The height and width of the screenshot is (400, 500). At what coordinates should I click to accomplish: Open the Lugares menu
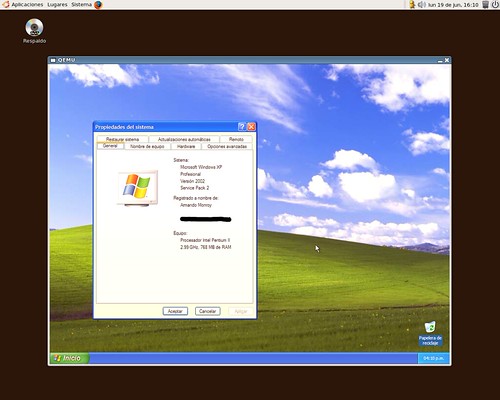57,5
